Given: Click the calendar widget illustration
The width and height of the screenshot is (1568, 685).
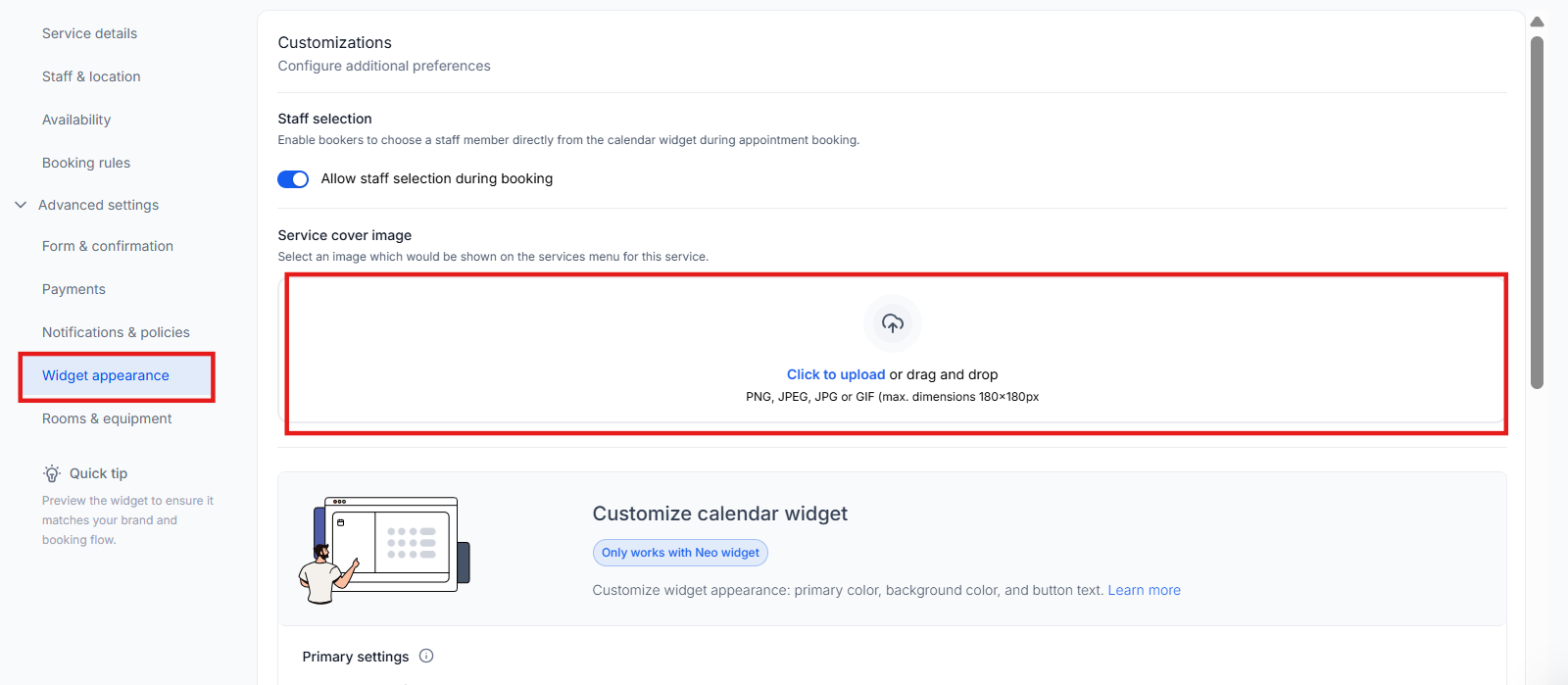Looking at the screenshot, I should tap(385, 550).
